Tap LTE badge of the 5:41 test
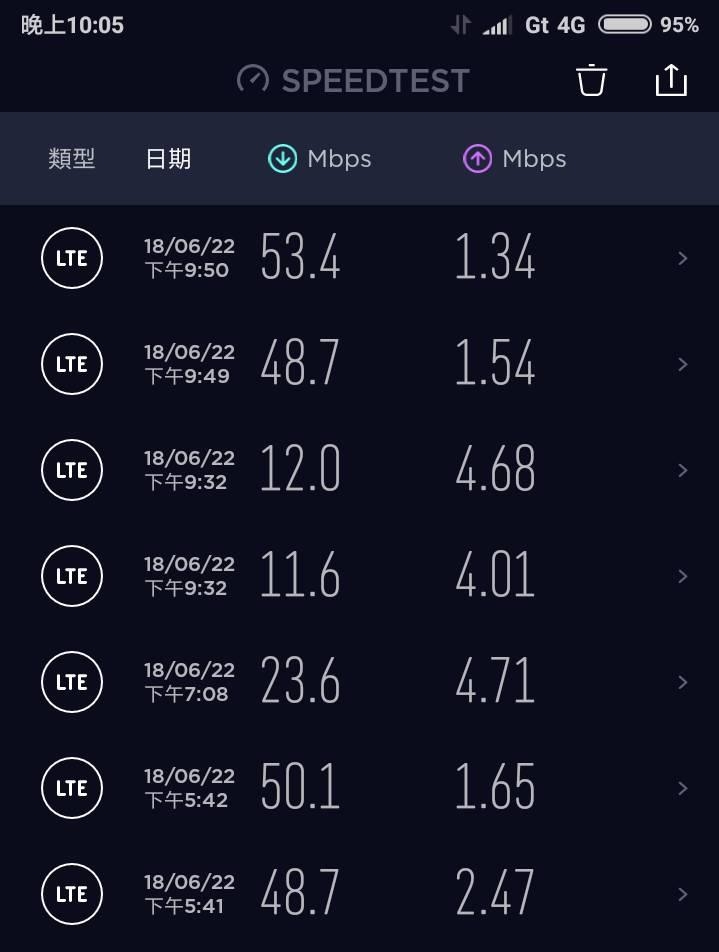 coord(72,894)
